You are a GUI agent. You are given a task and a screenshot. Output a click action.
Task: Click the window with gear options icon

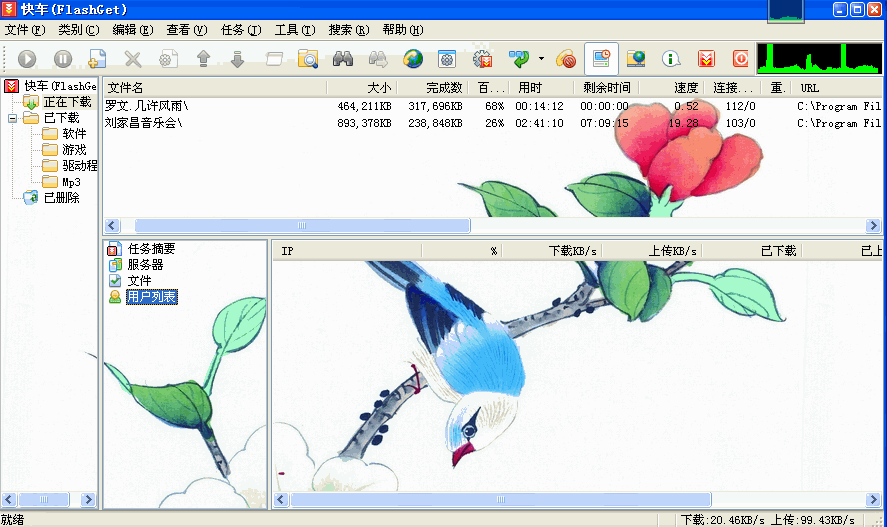pyautogui.click(x=447, y=59)
